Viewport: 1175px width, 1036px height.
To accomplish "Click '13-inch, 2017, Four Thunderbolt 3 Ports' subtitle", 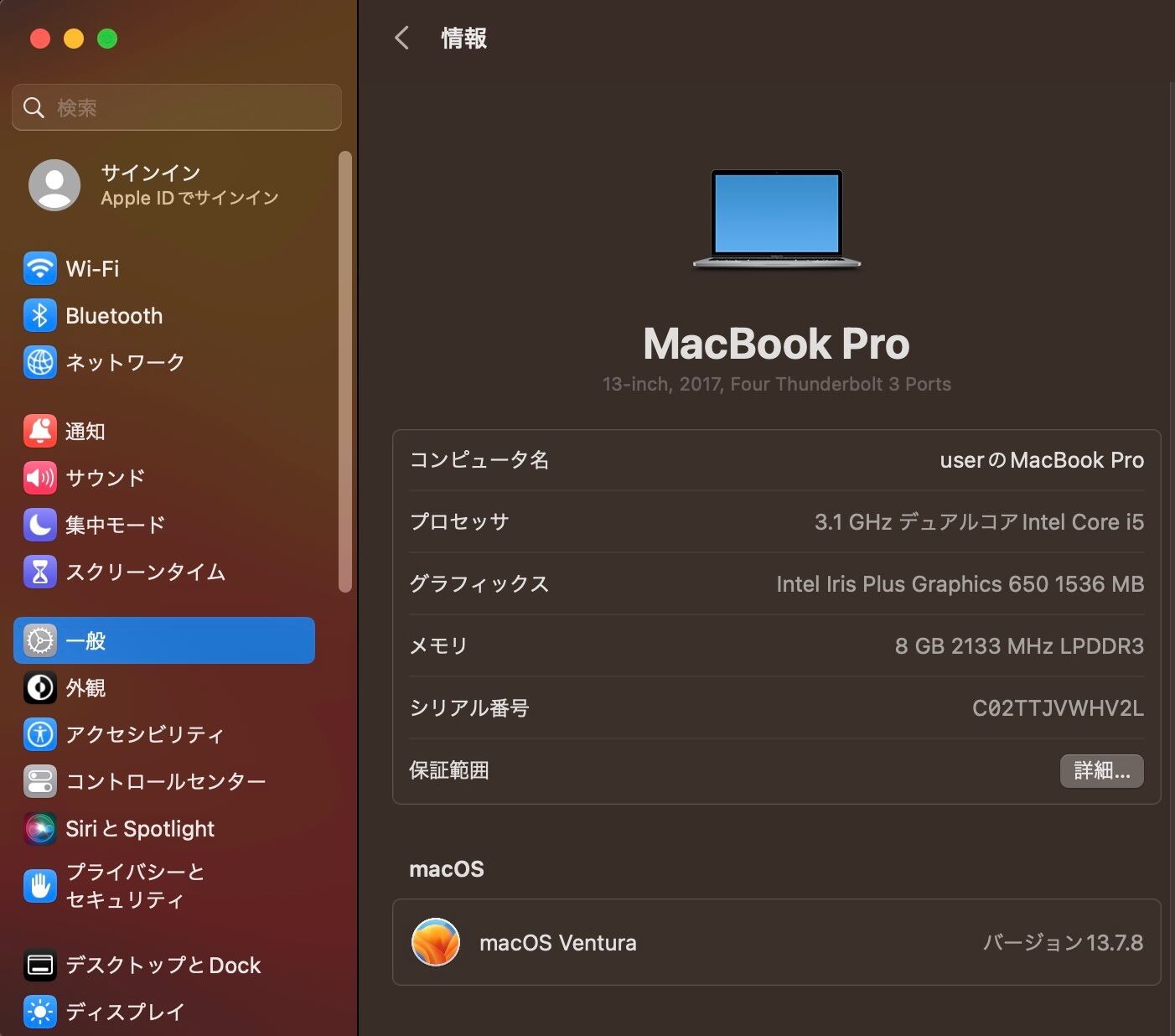I will tap(777, 384).
